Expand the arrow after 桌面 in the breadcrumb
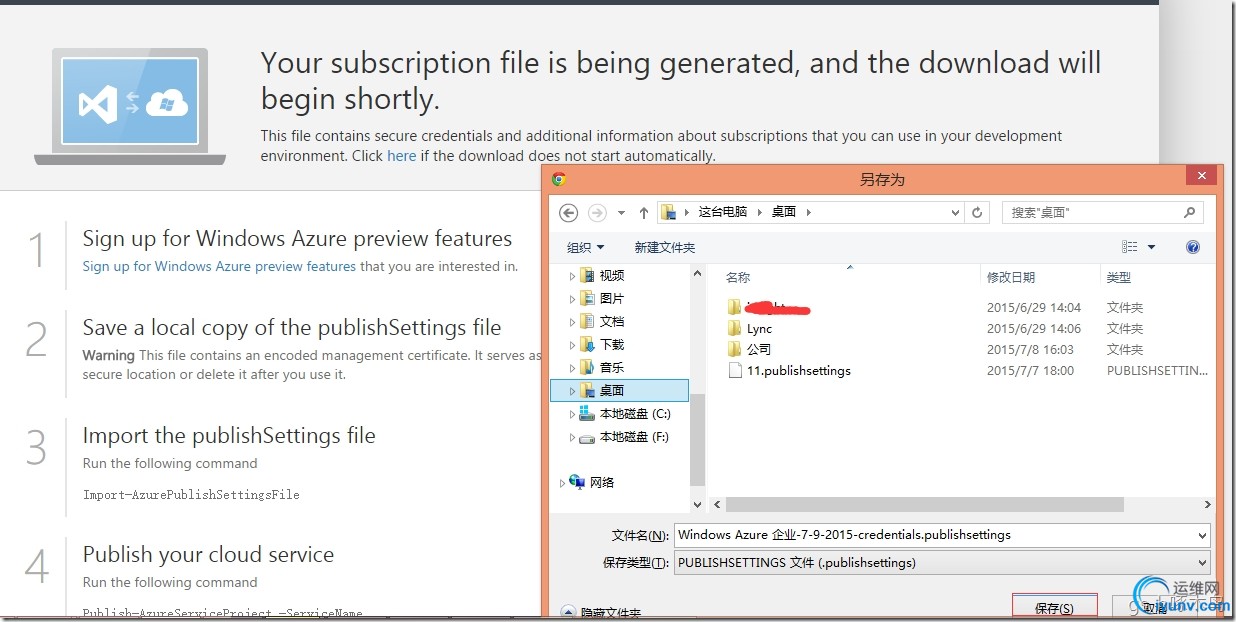The image size is (1236, 622). click(808, 212)
